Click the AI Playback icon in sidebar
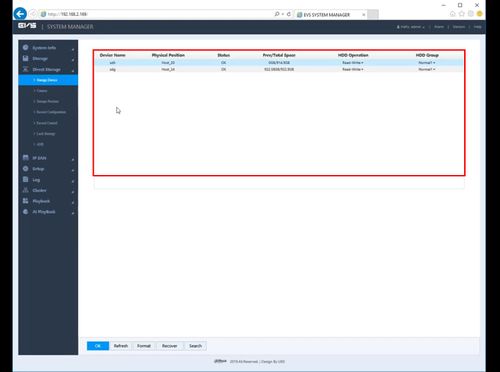 point(26,212)
